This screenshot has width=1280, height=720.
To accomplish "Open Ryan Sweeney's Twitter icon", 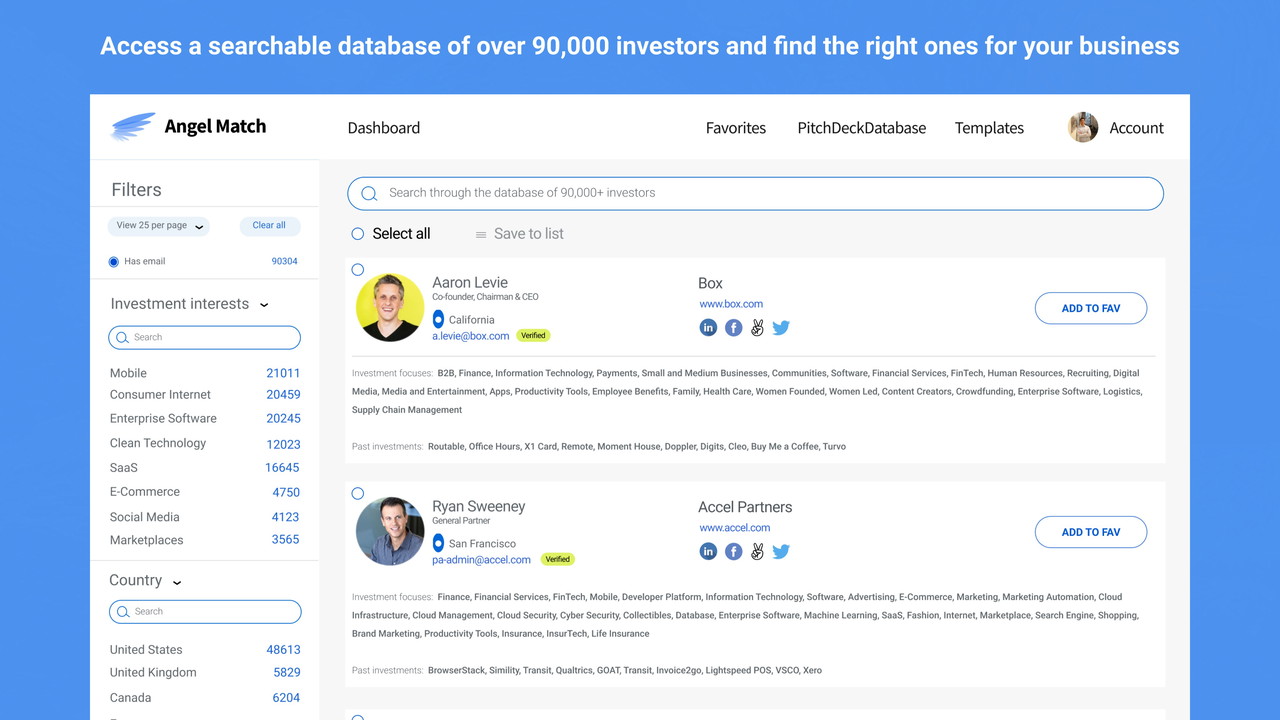I will pyautogui.click(x=781, y=551).
